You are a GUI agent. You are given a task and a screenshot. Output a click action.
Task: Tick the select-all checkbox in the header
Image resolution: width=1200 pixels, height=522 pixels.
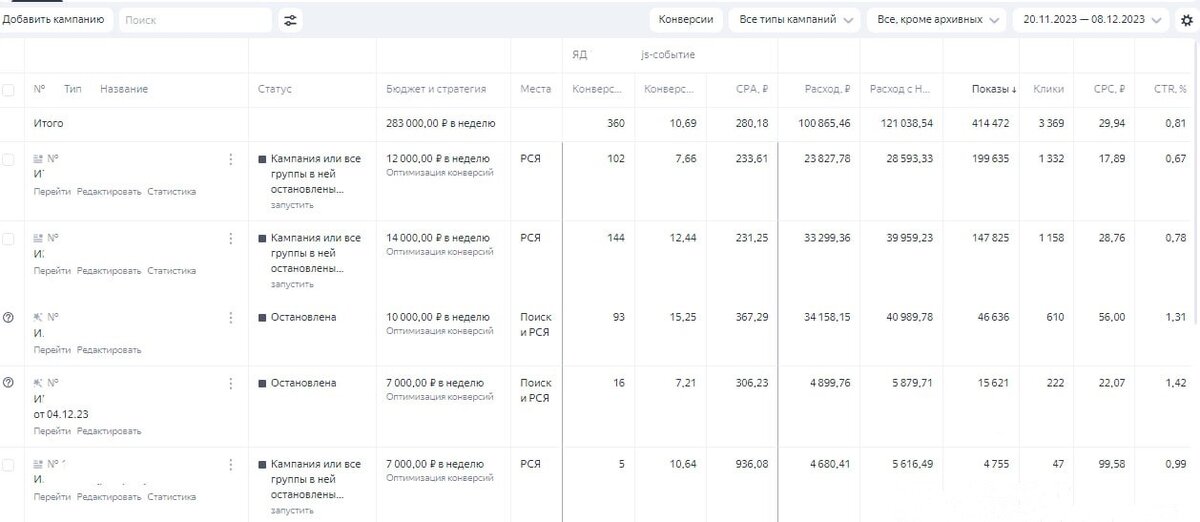[x=9, y=90]
